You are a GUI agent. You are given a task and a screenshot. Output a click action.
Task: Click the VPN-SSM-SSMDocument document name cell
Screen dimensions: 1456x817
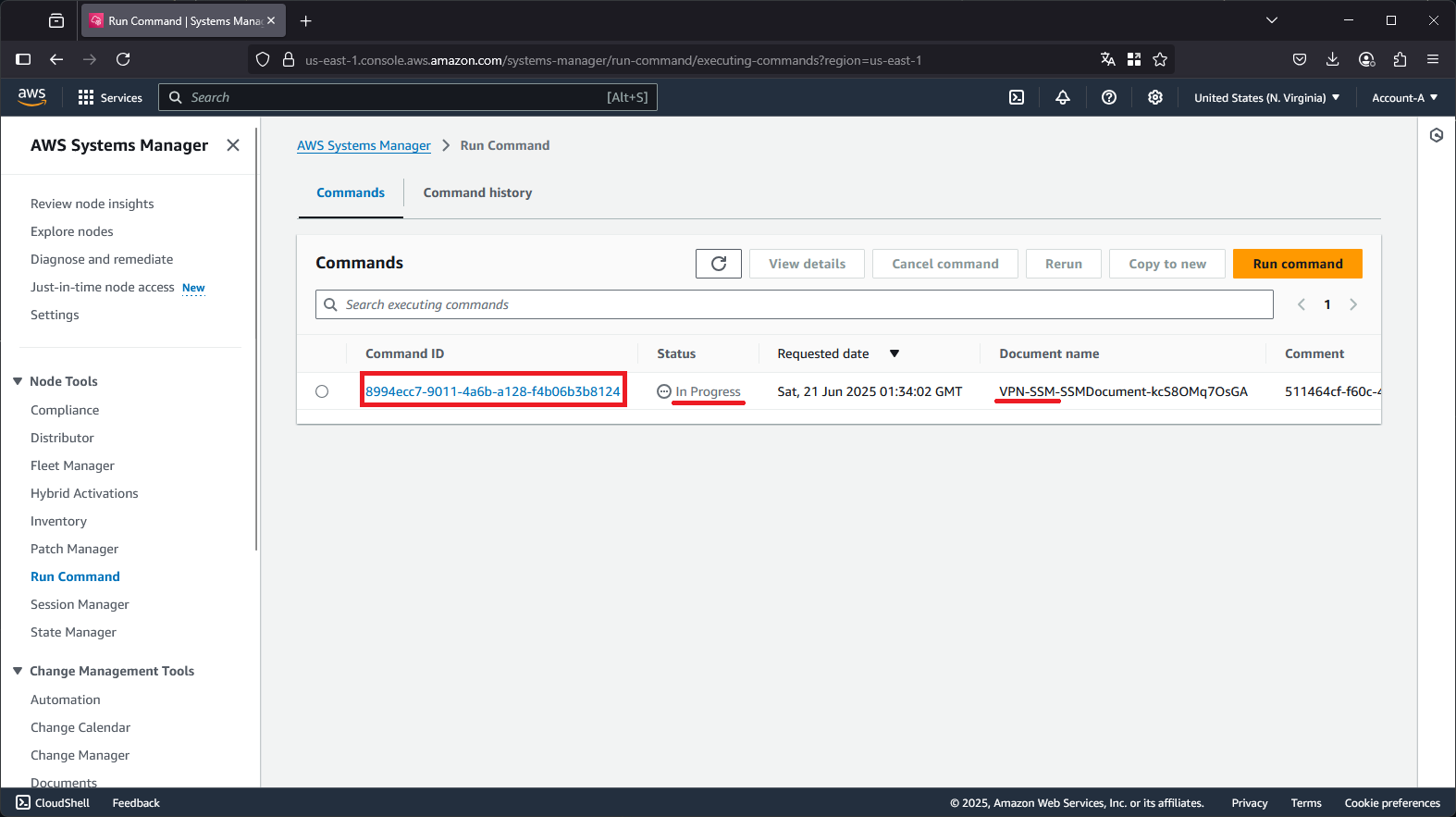point(1123,391)
